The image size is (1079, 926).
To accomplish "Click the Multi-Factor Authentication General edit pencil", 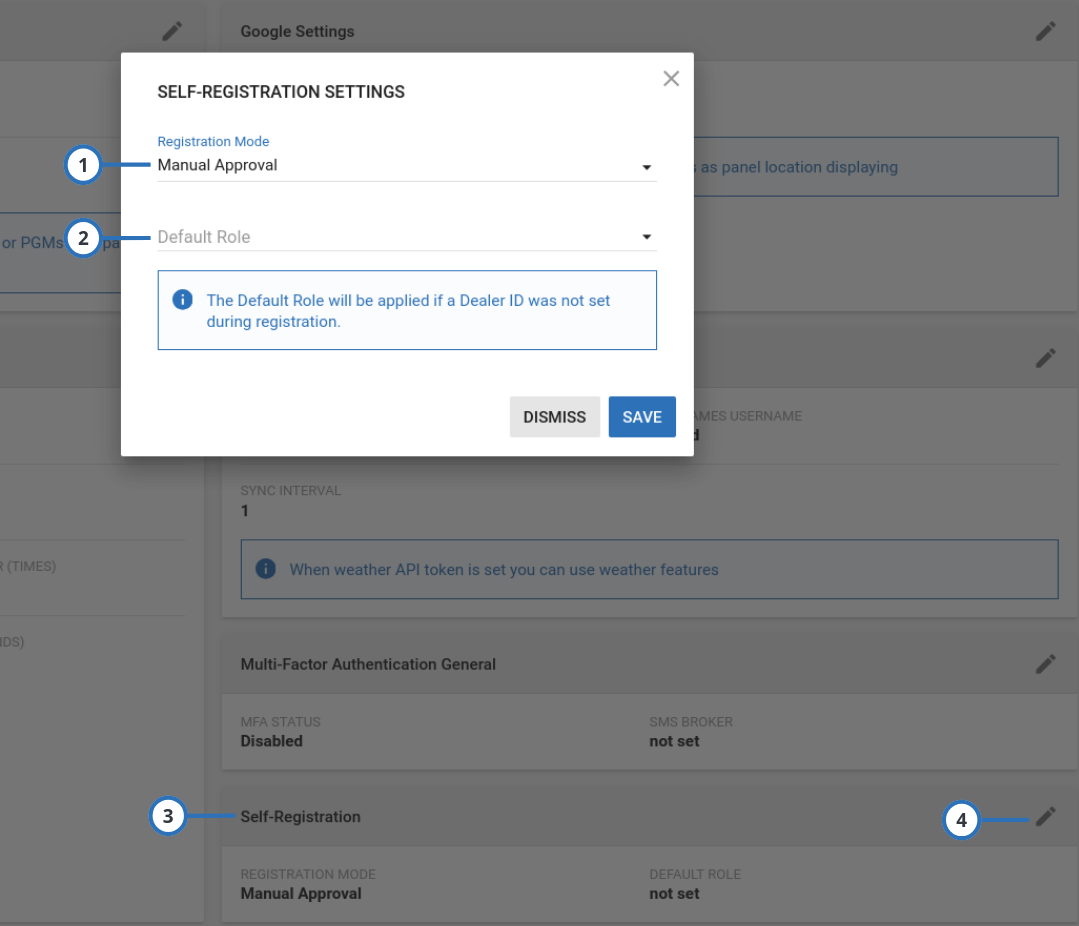I will [1046, 663].
